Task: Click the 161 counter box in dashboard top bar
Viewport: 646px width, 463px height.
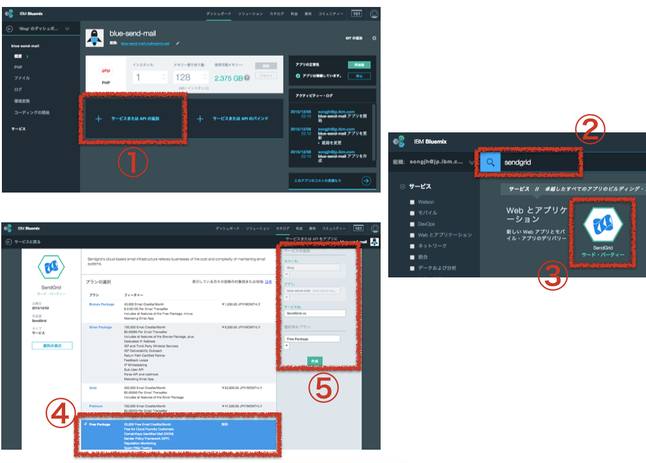Action: pyautogui.click(x=356, y=14)
